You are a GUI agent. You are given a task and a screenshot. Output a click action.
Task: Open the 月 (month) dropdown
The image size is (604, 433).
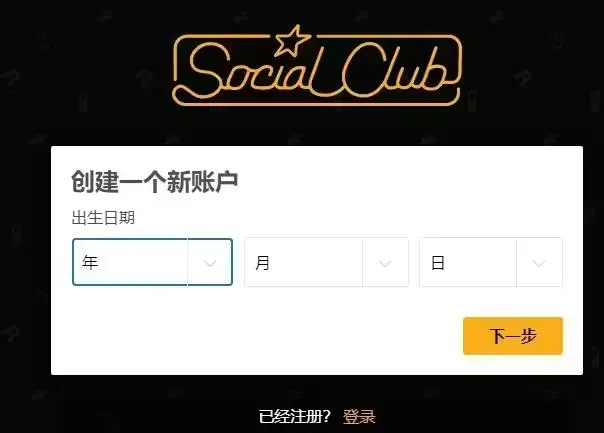pos(327,262)
